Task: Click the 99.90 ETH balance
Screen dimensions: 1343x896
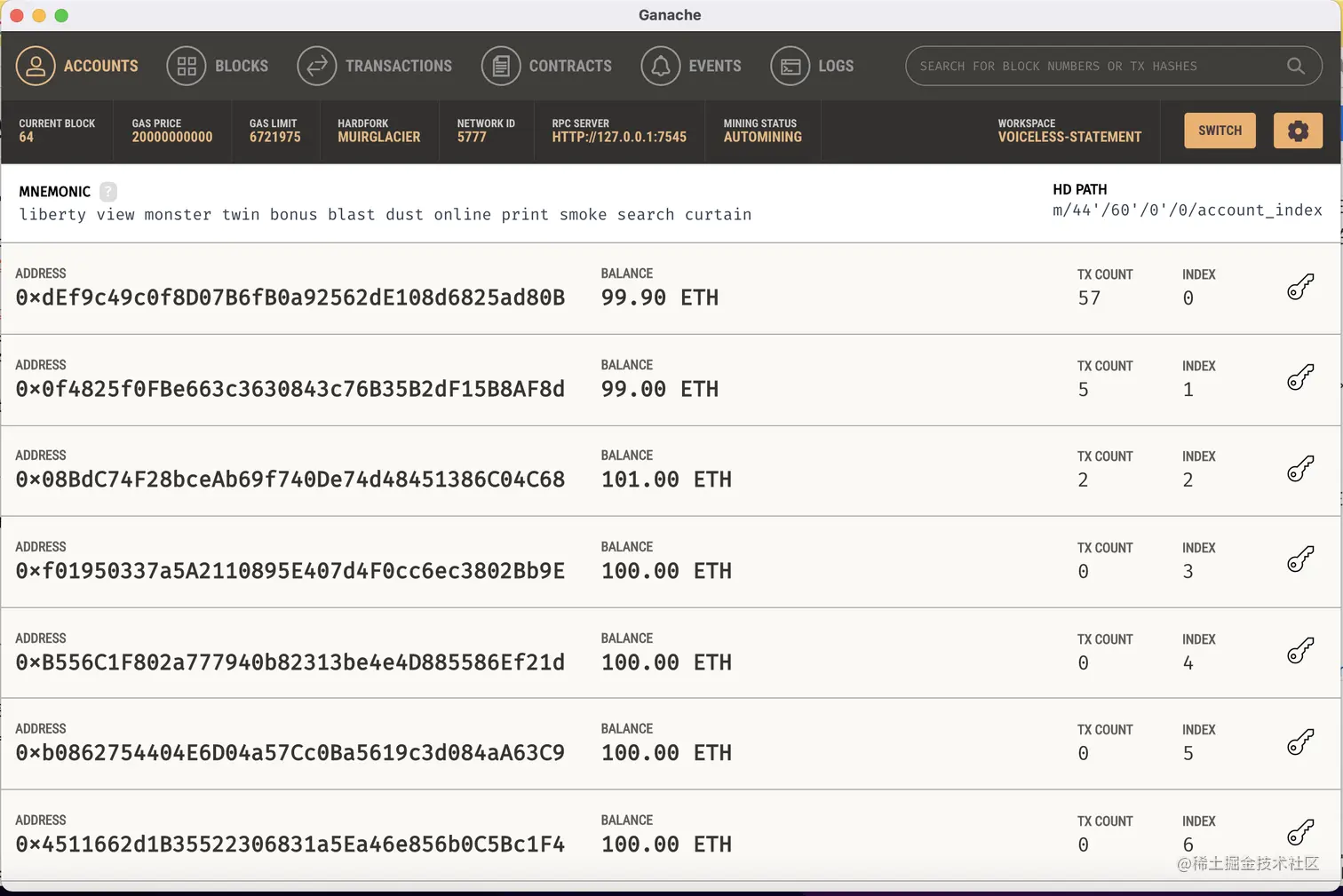Action: click(660, 297)
